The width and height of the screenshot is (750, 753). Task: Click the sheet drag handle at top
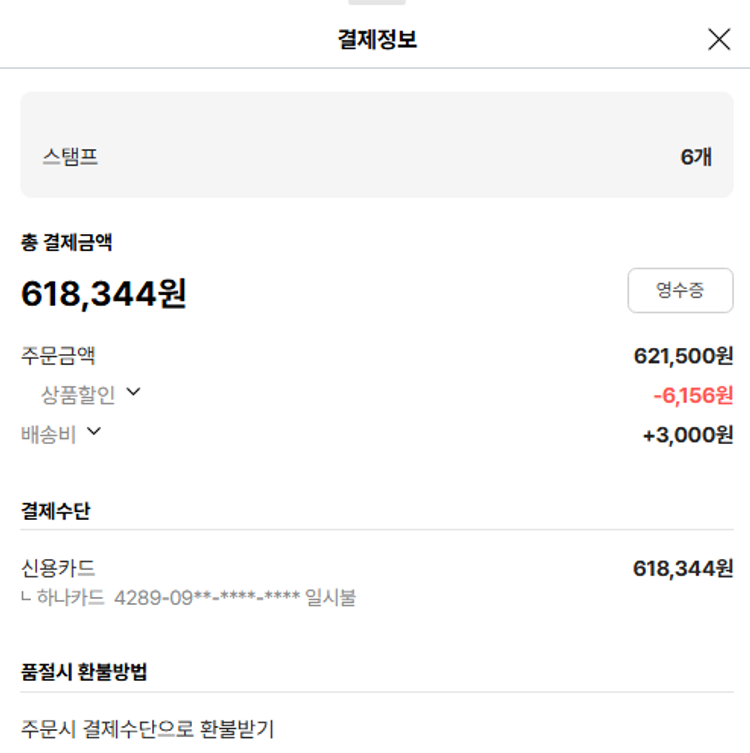(x=377, y=3)
